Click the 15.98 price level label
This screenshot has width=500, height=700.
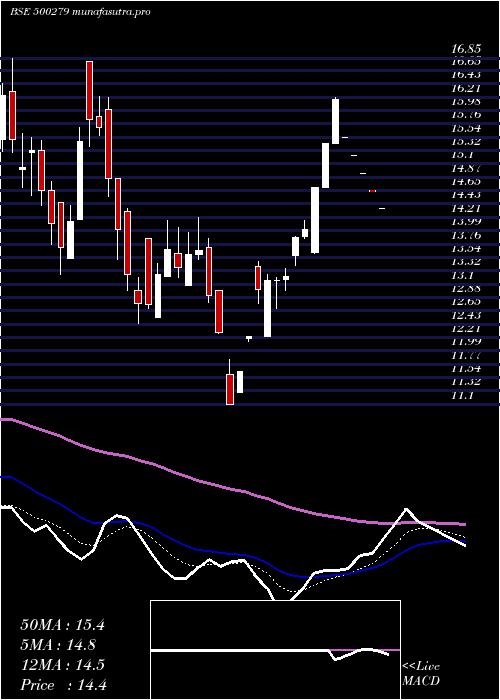pyautogui.click(x=466, y=101)
